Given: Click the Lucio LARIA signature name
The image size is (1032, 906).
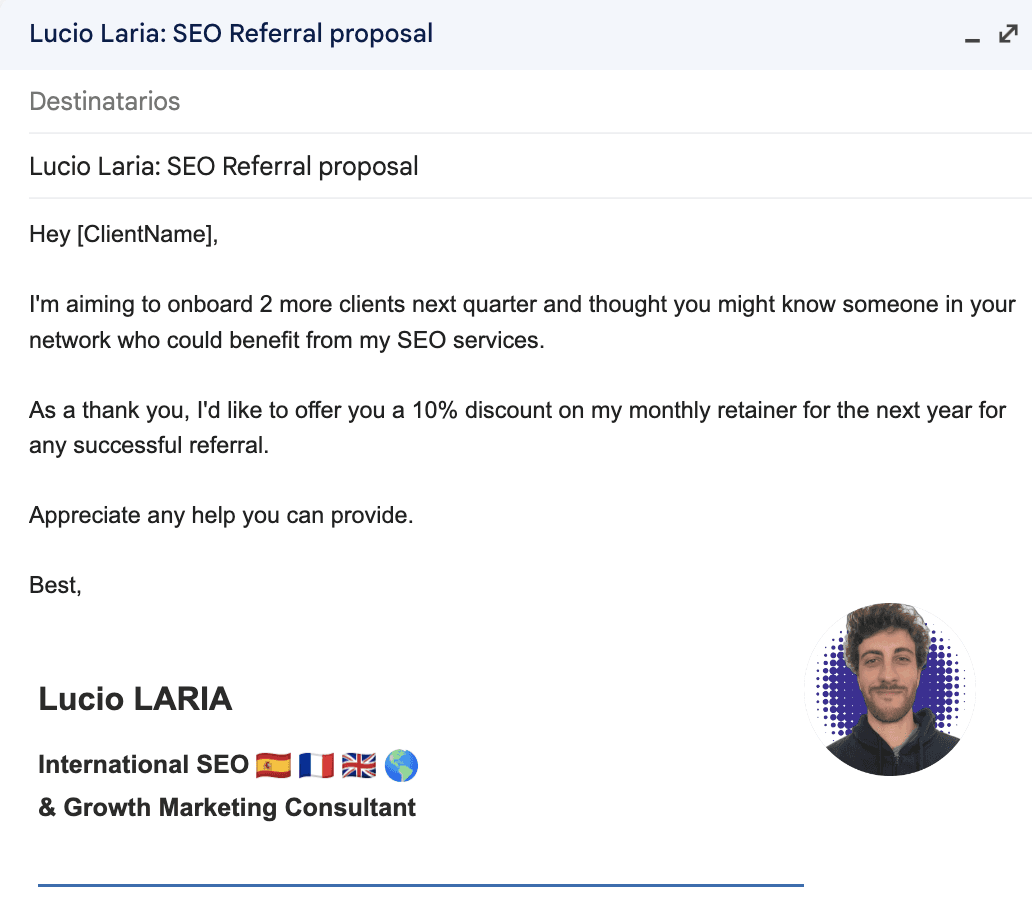Looking at the screenshot, I should [x=135, y=699].
